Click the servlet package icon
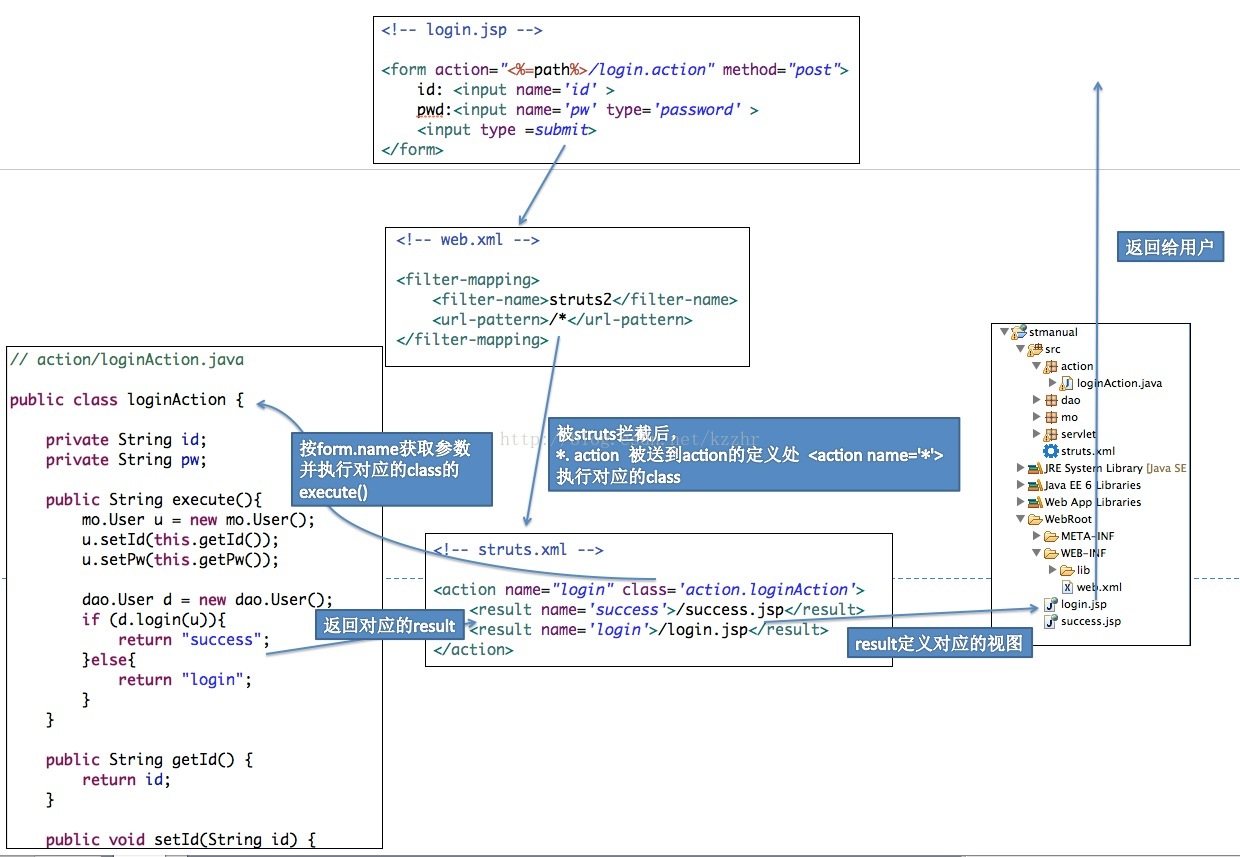 point(1051,434)
